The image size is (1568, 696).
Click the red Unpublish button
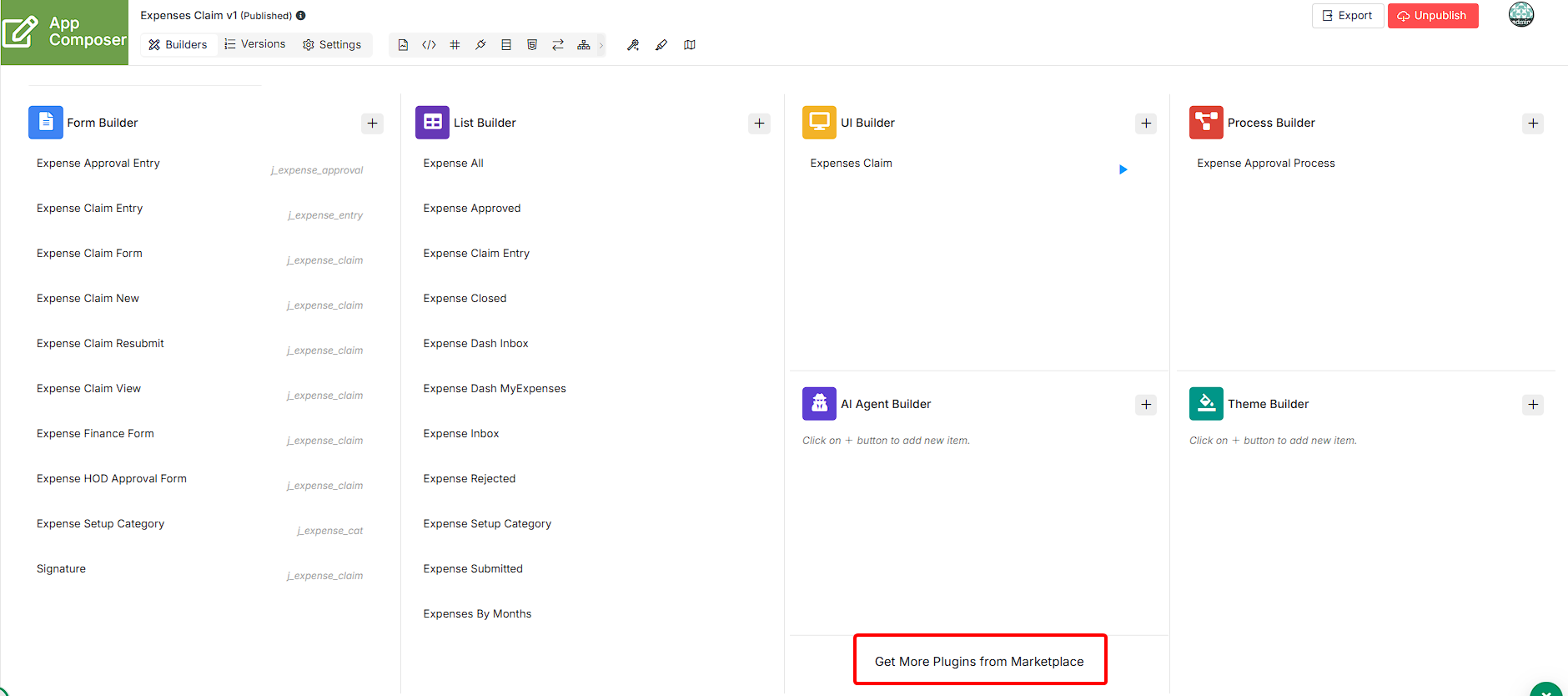tap(1433, 16)
